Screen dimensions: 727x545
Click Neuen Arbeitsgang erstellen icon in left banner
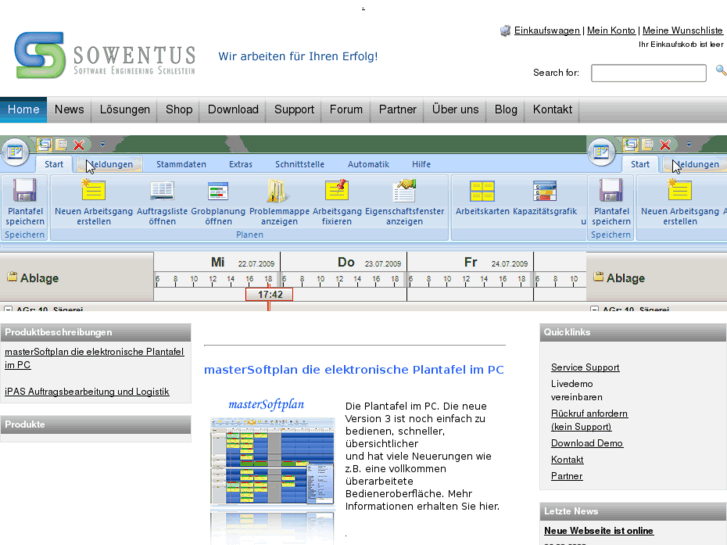point(93,190)
